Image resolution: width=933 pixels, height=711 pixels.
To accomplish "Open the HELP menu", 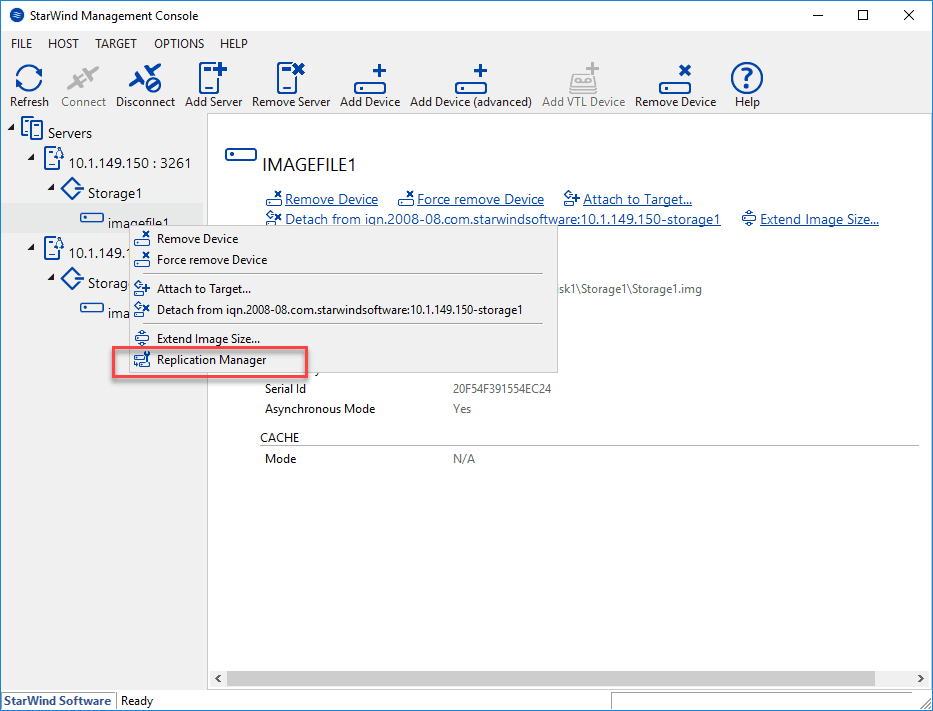I will tap(234, 43).
